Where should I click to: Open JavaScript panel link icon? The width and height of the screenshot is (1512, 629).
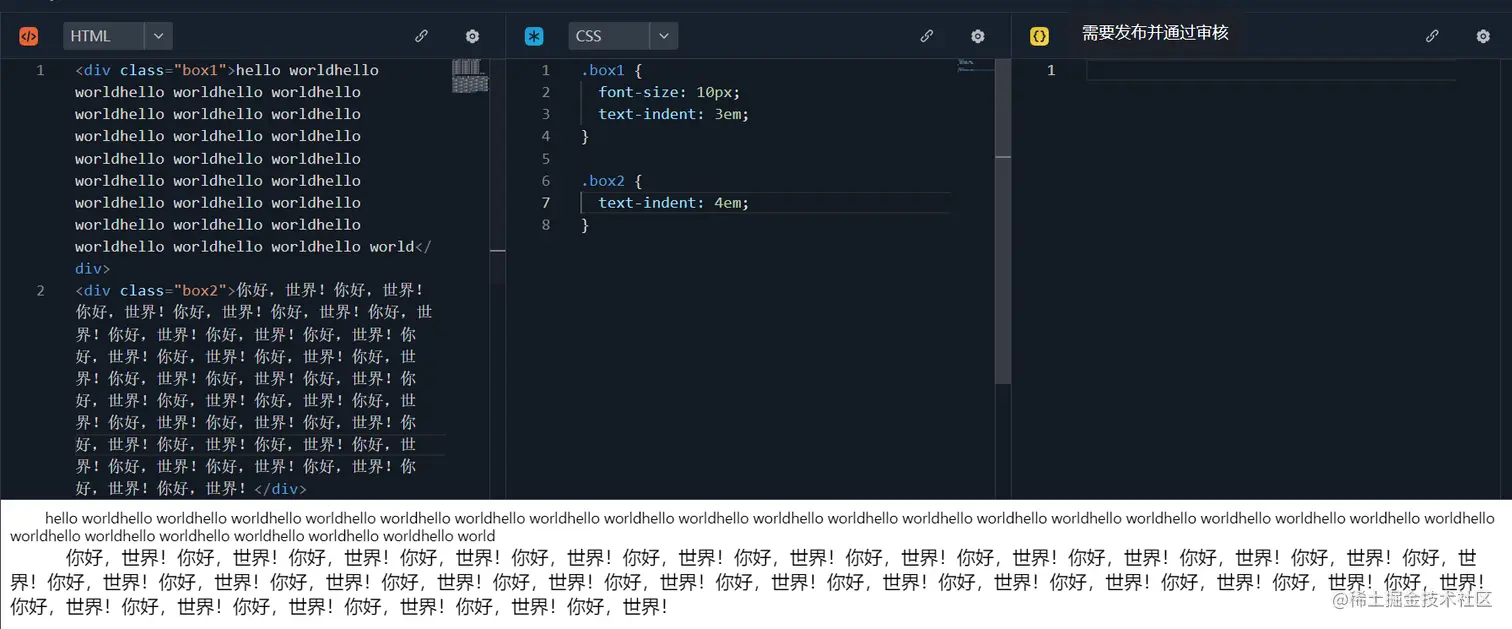click(x=1432, y=36)
